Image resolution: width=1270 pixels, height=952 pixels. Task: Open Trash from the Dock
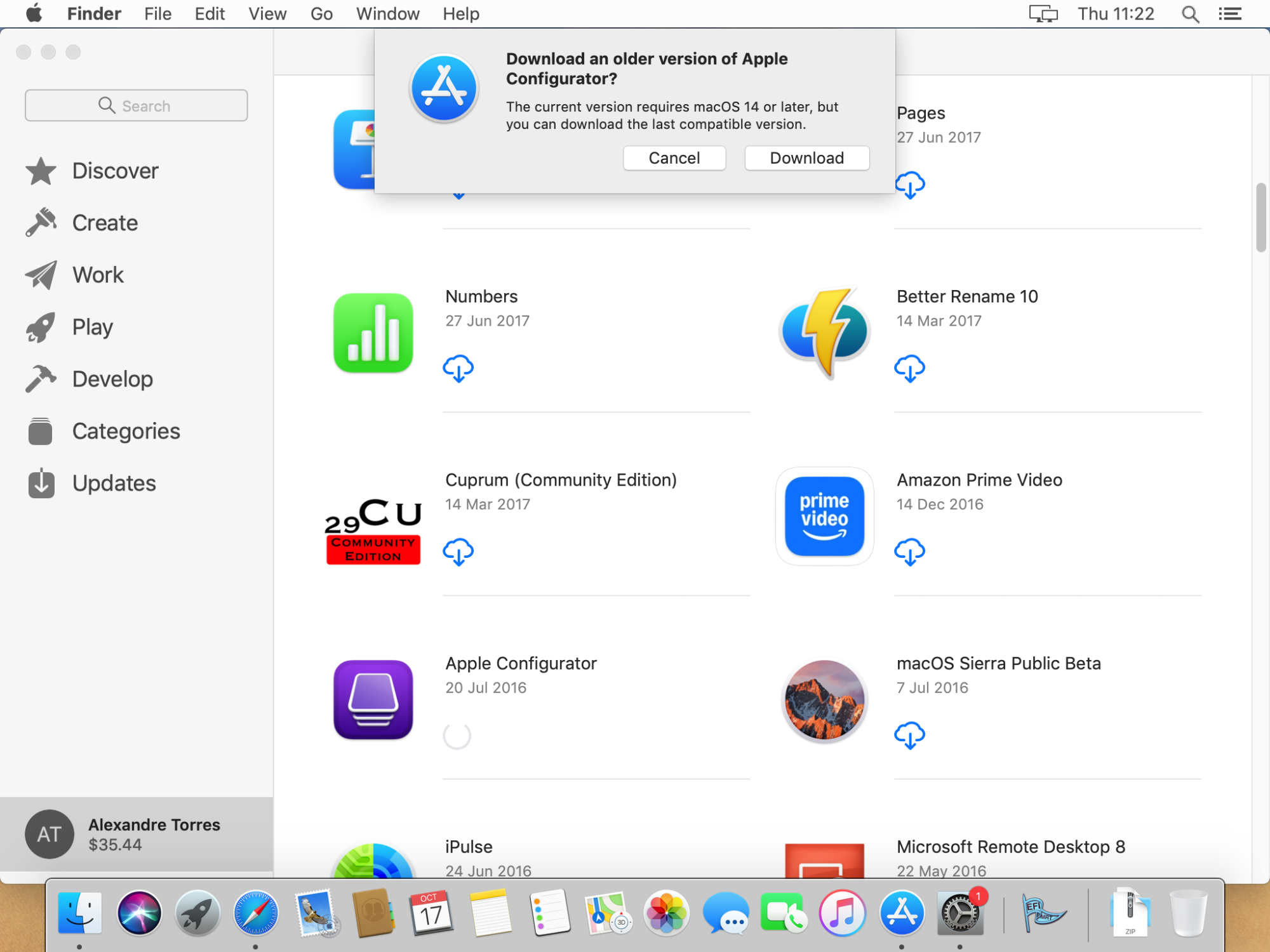click(1188, 913)
